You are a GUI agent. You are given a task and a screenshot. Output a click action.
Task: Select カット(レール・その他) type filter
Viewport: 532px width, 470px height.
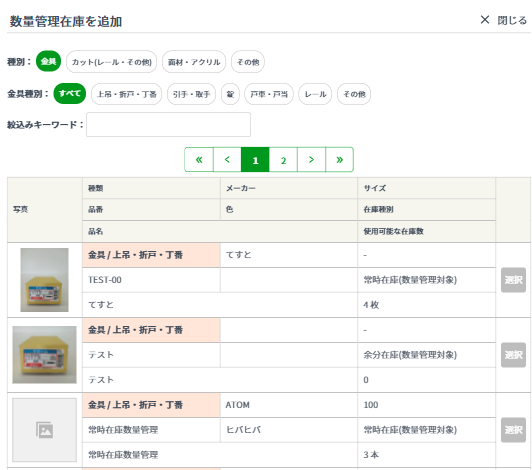[x=111, y=62]
